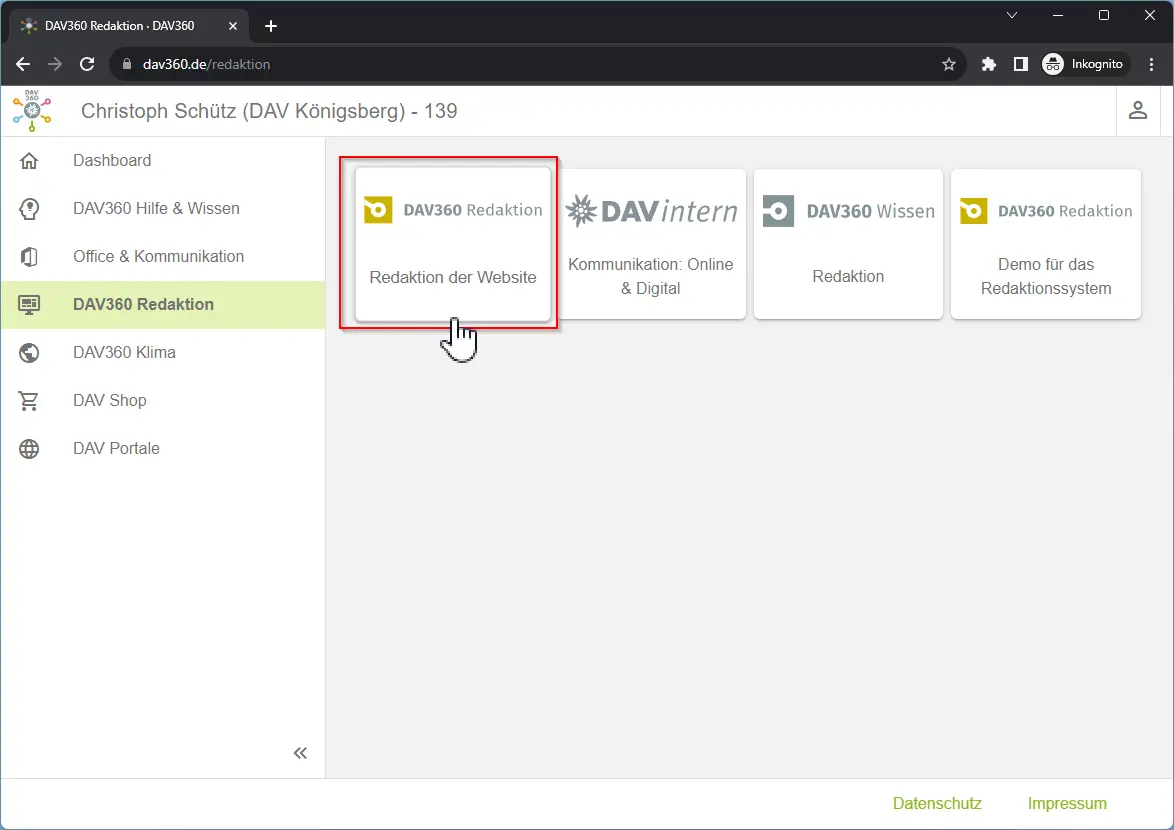Bookmark this page with the star icon
The height and width of the screenshot is (830, 1174).
[949, 64]
